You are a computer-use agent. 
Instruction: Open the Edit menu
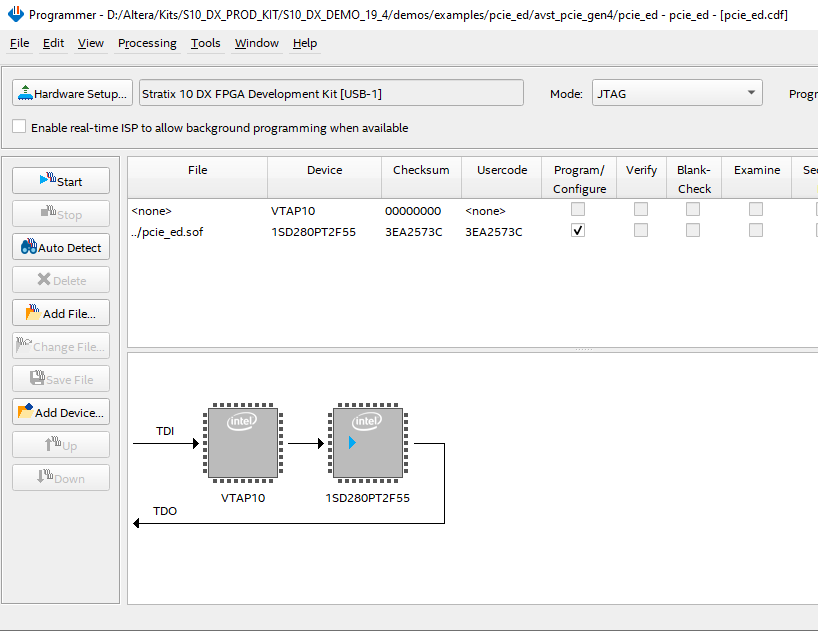(53, 43)
